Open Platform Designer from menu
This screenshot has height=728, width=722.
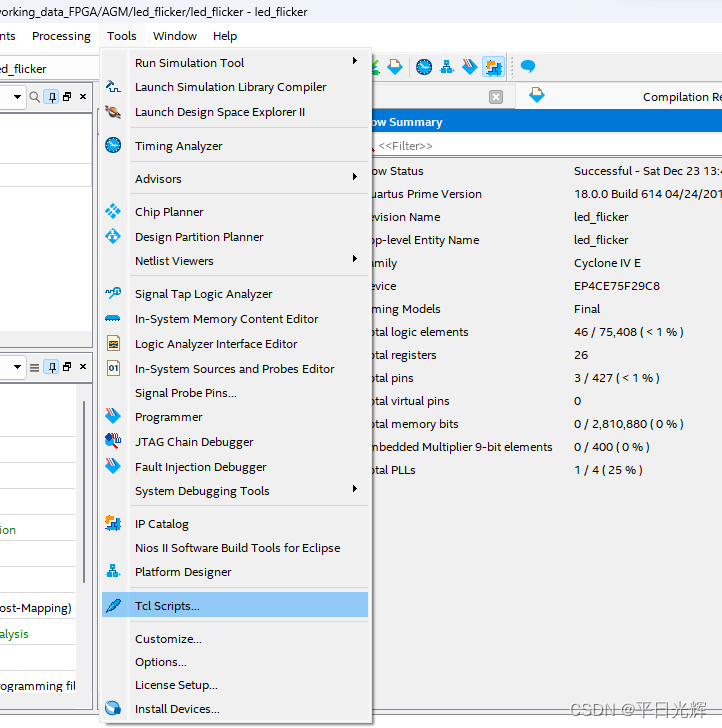pos(235,572)
